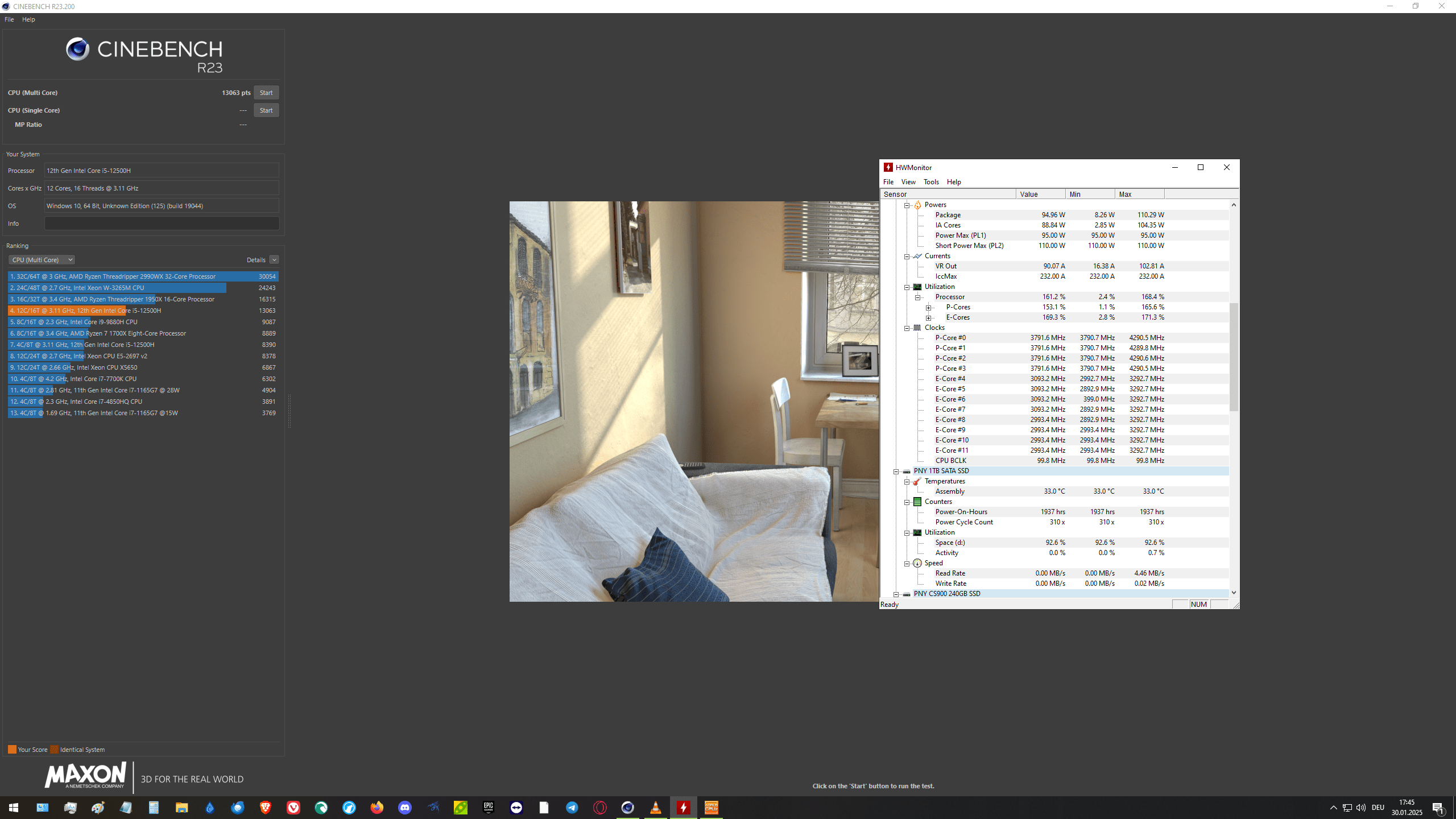1456x819 pixels.
Task: Open Windows Start menu
Action: [14, 808]
